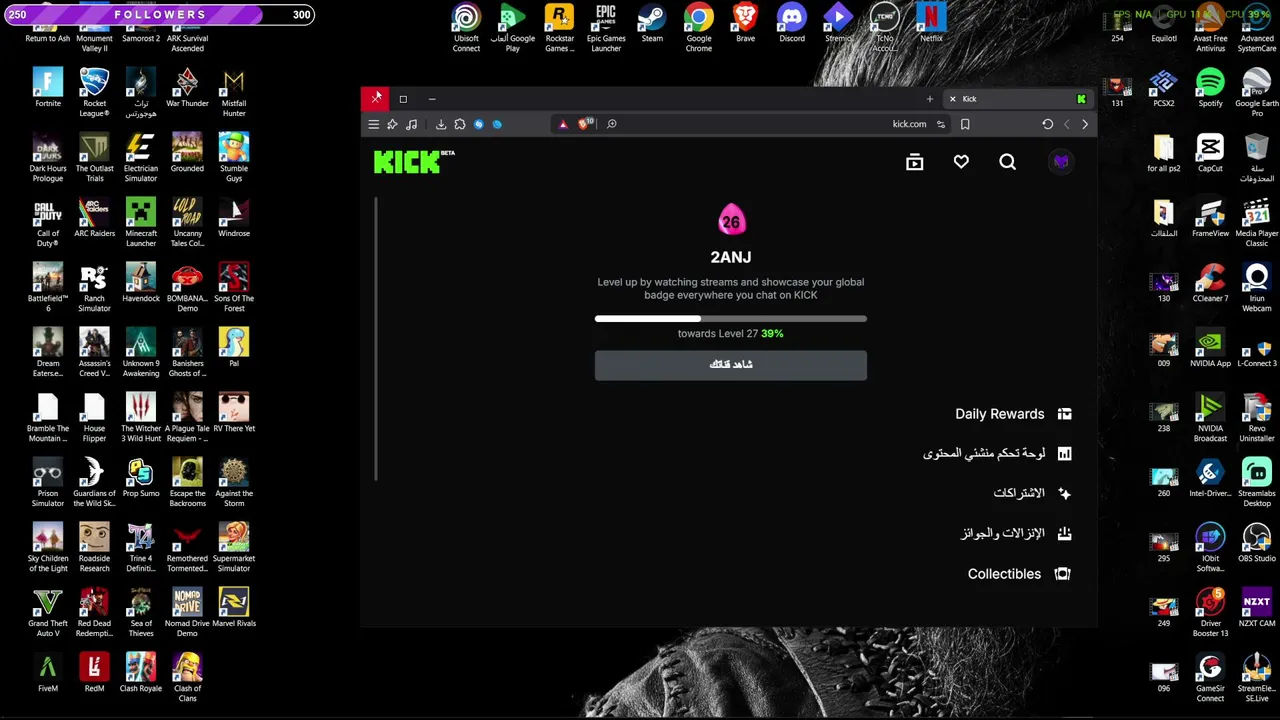Select the Minecraft Launcher desktop shortcut
Screen dimensions: 1280x720
[x=141, y=223]
